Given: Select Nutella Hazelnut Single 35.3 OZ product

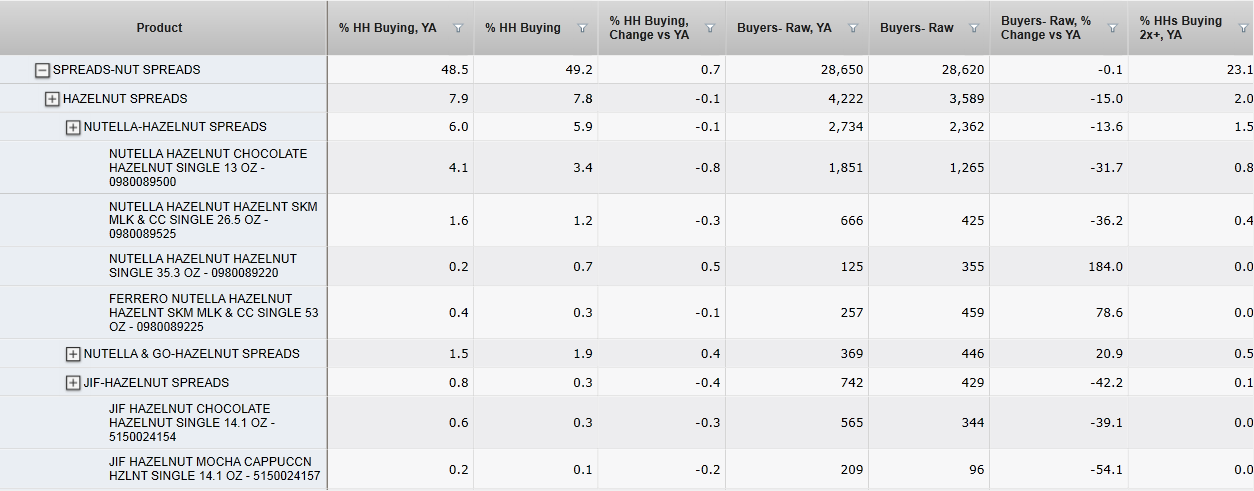Looking at the screenshot, I should tap(203, 265).
